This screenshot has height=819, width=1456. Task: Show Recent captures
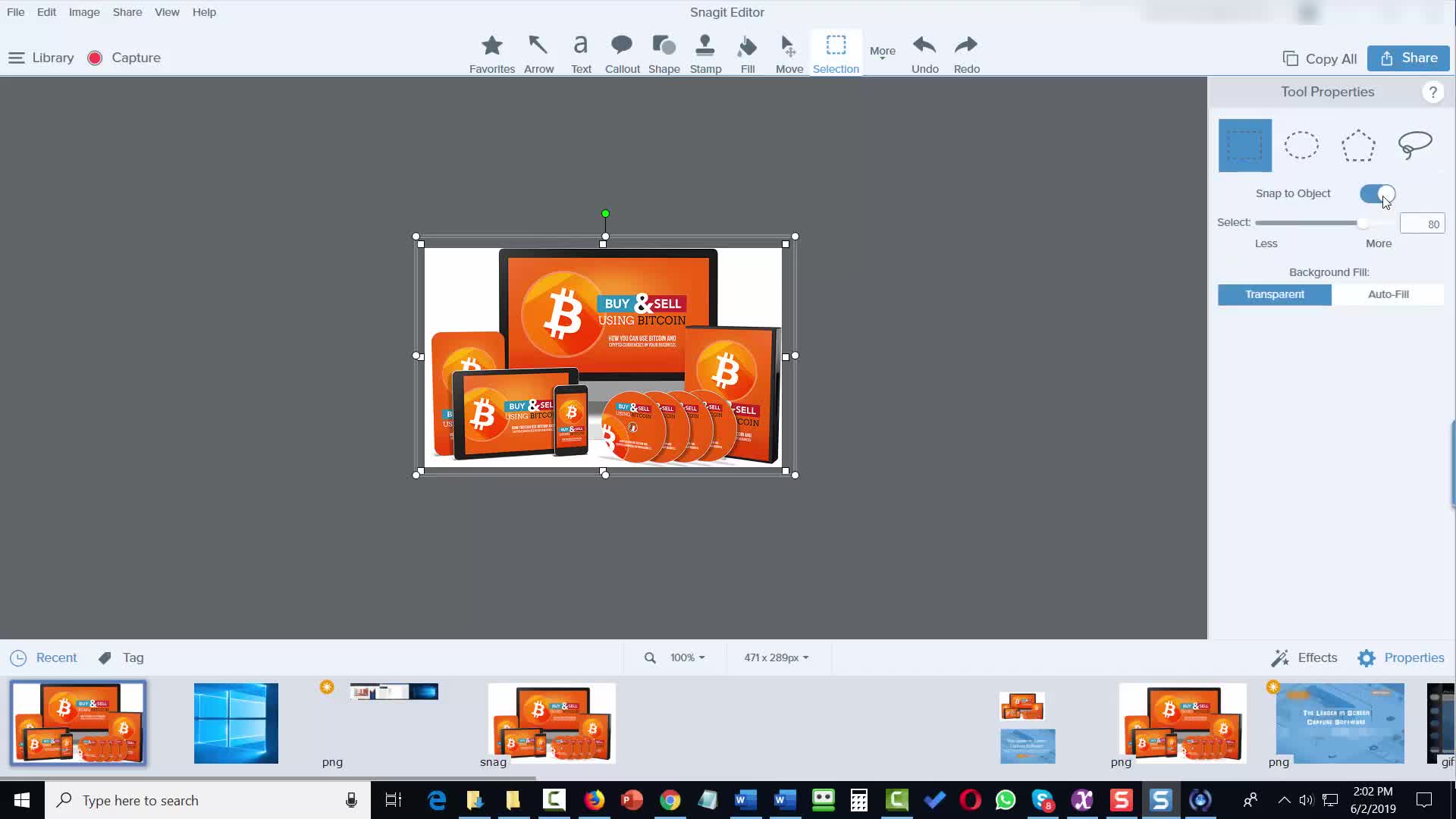click(43, 657)
